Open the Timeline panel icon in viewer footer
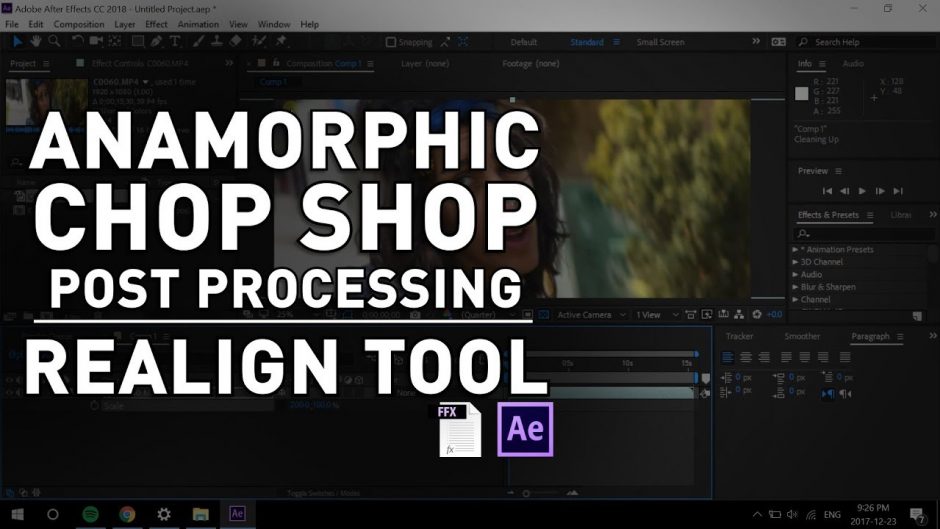 [724, 314]
